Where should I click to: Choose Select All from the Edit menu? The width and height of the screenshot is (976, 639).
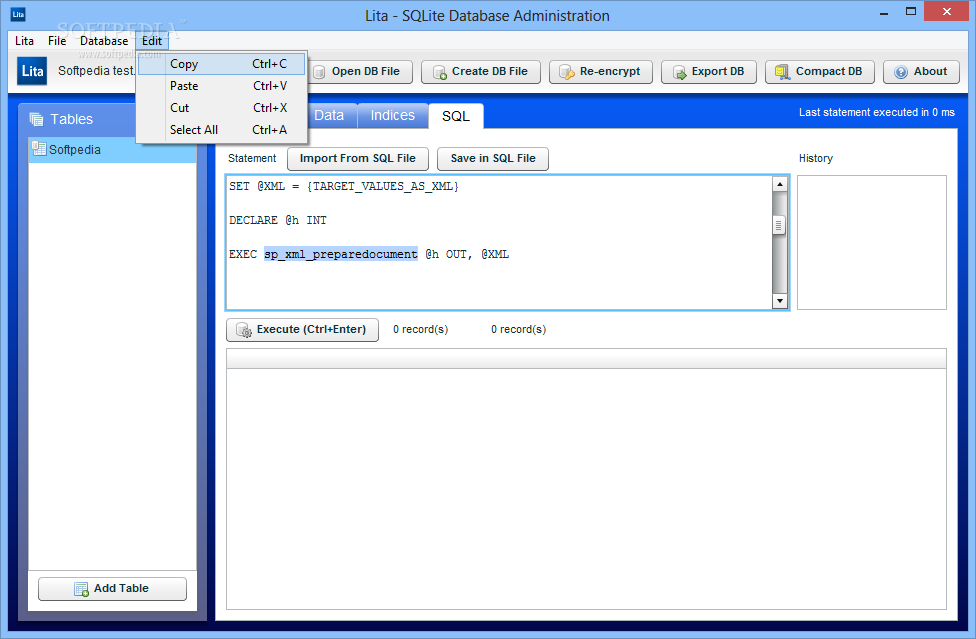[x=222, y=129]
